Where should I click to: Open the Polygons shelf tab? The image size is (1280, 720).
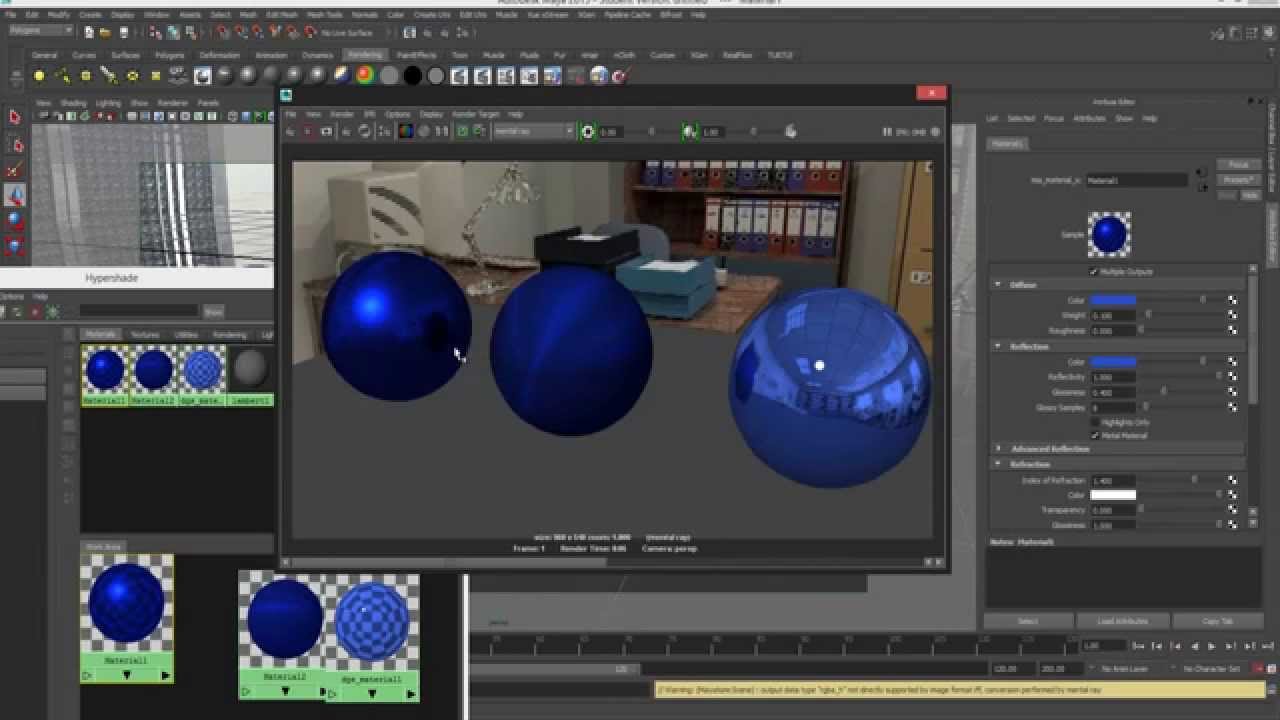point(170,55)
